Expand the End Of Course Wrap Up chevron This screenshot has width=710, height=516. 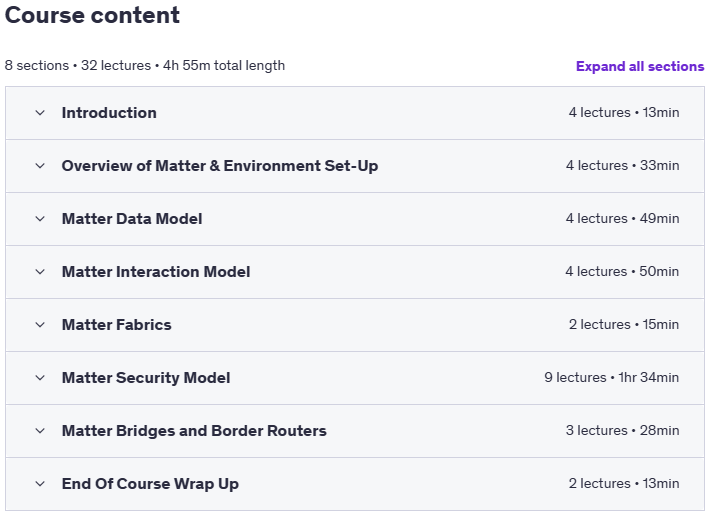pyautogui.click(x=40, y=483)
